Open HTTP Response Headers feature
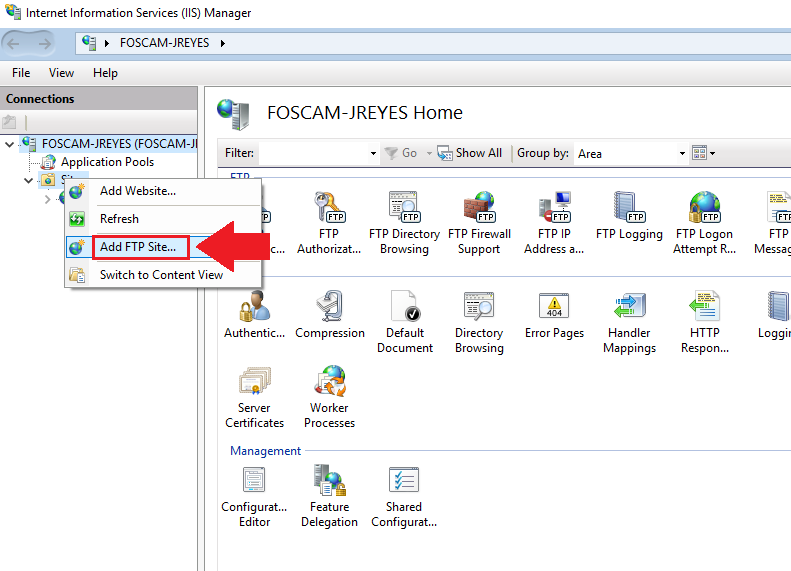The image size is (791, 571). point(704,322)
